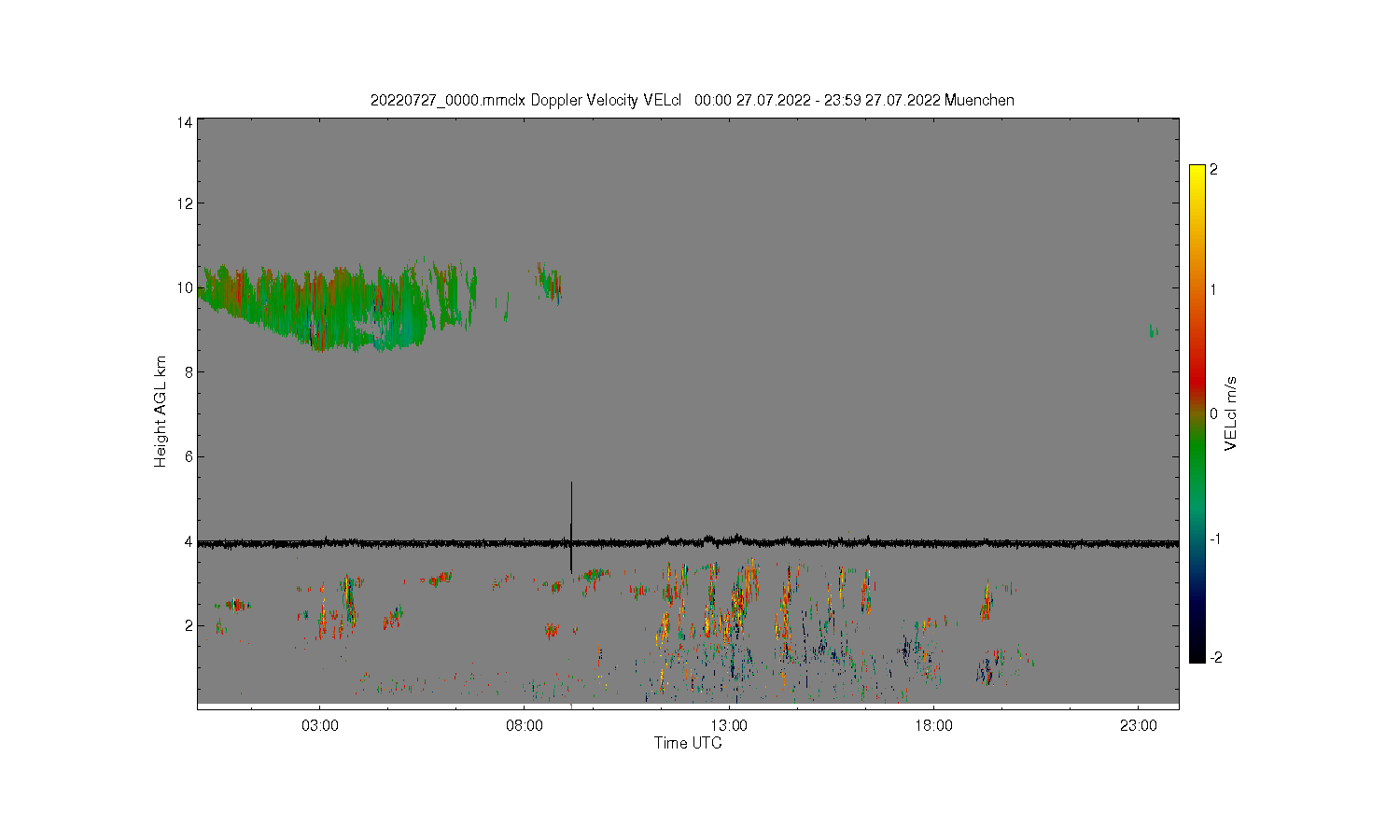This screenshot has height=840, width=1400.
Task: Click the height tick label 10
Action: click(186, 287)
